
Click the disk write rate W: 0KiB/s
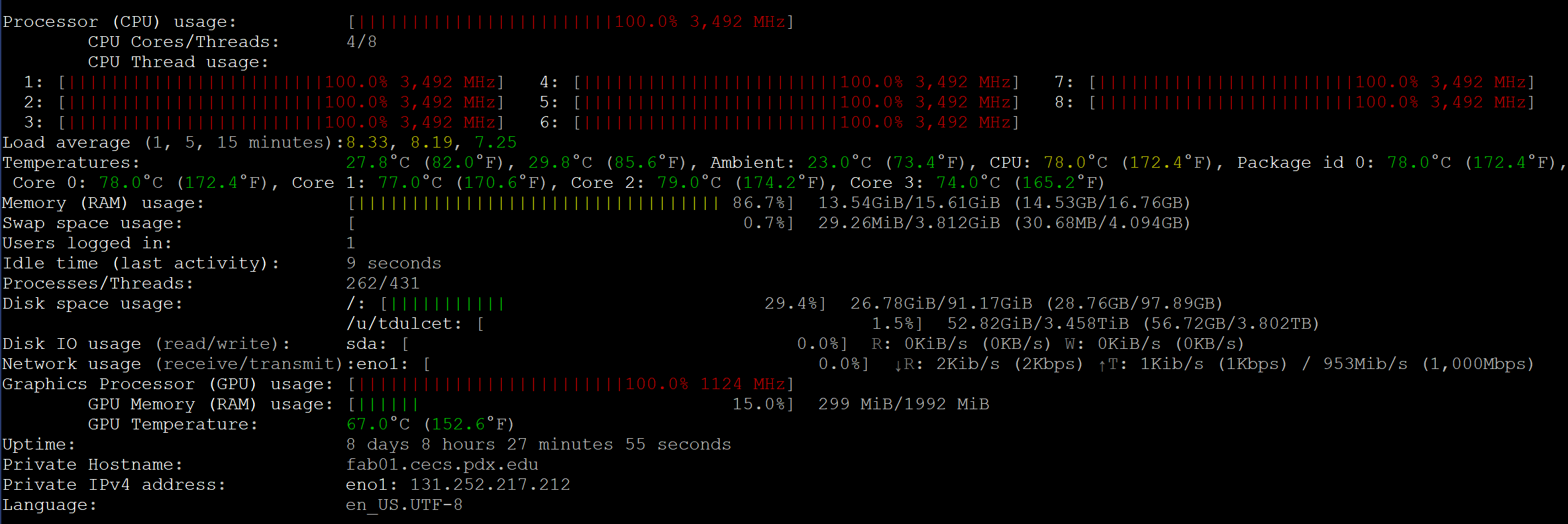(x=1113, y=344)
